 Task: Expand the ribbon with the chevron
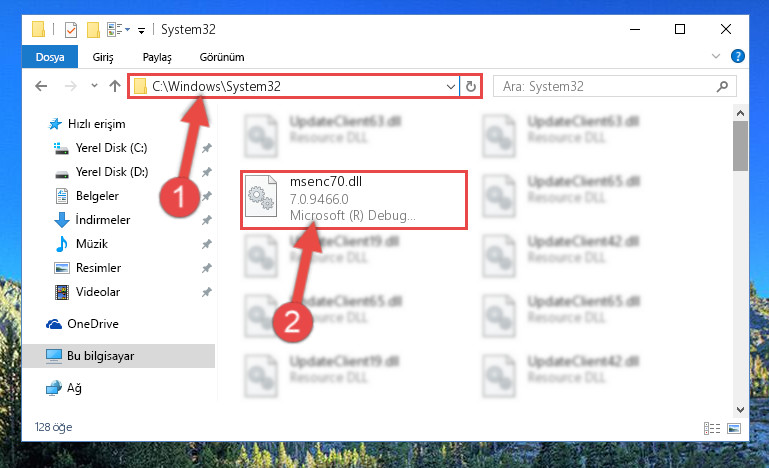(716, 56)
